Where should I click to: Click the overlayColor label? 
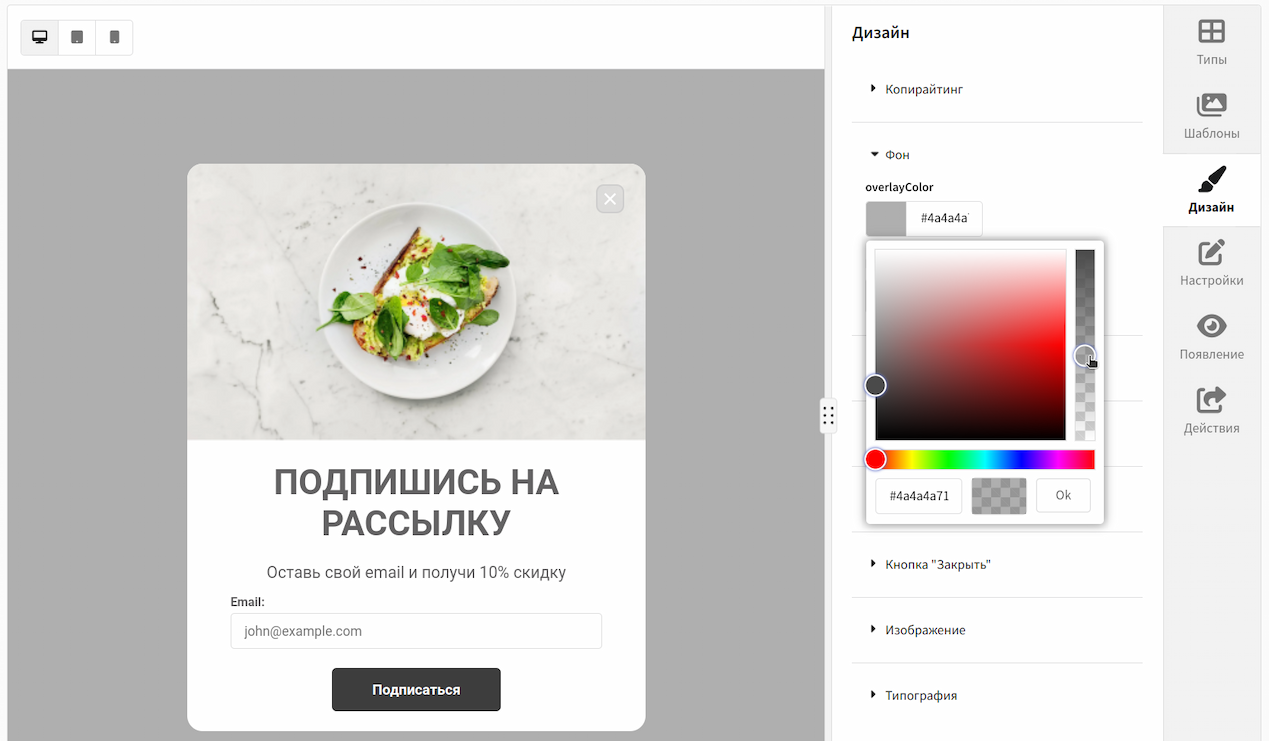click(x=899, y=187)
